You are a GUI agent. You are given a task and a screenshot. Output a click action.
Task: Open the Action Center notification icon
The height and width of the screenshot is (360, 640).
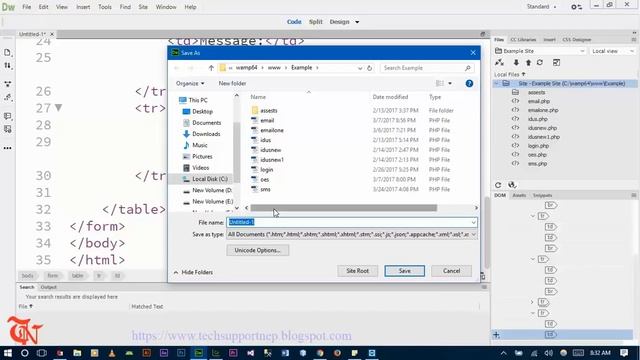point(624,353)
